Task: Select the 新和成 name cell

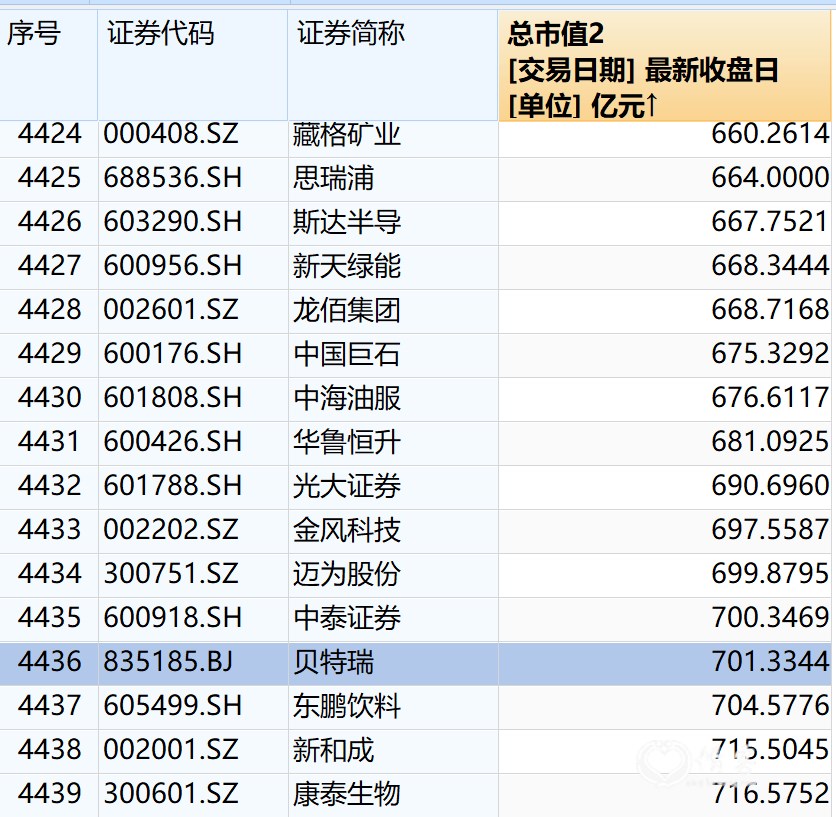Action: 393,751
